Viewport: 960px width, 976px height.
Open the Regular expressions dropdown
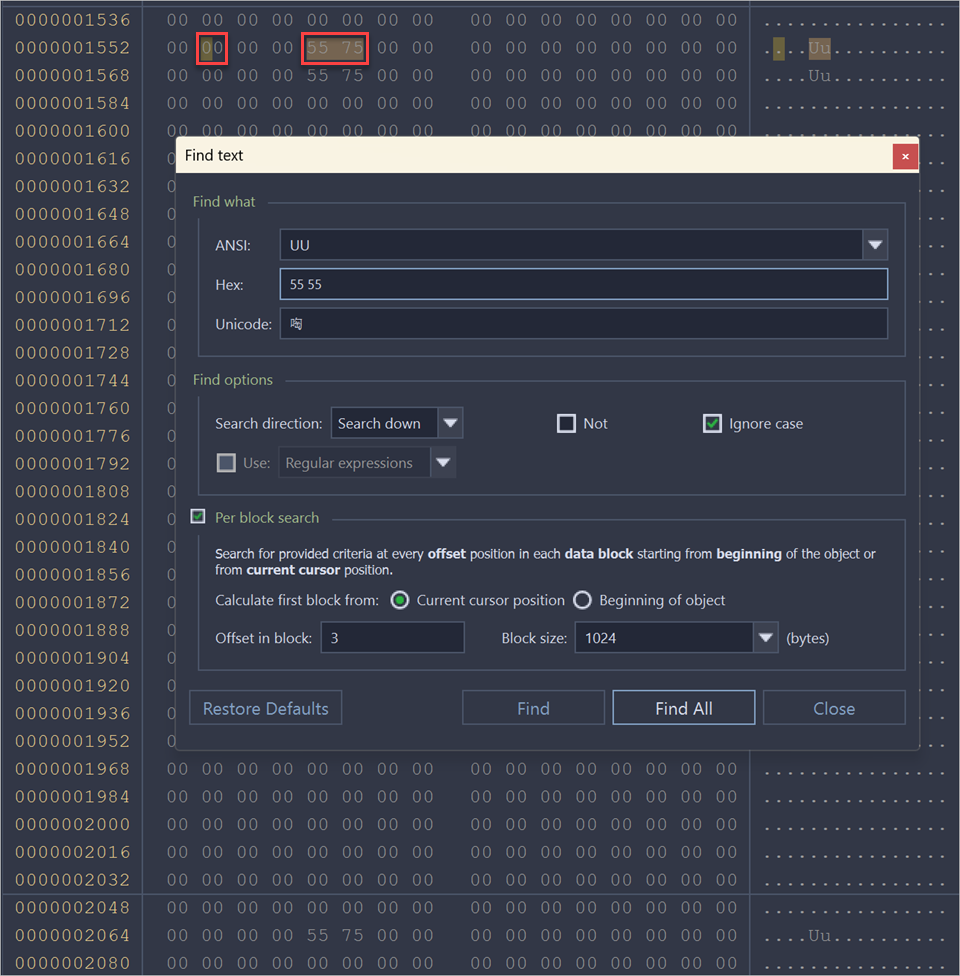point(442,463)
